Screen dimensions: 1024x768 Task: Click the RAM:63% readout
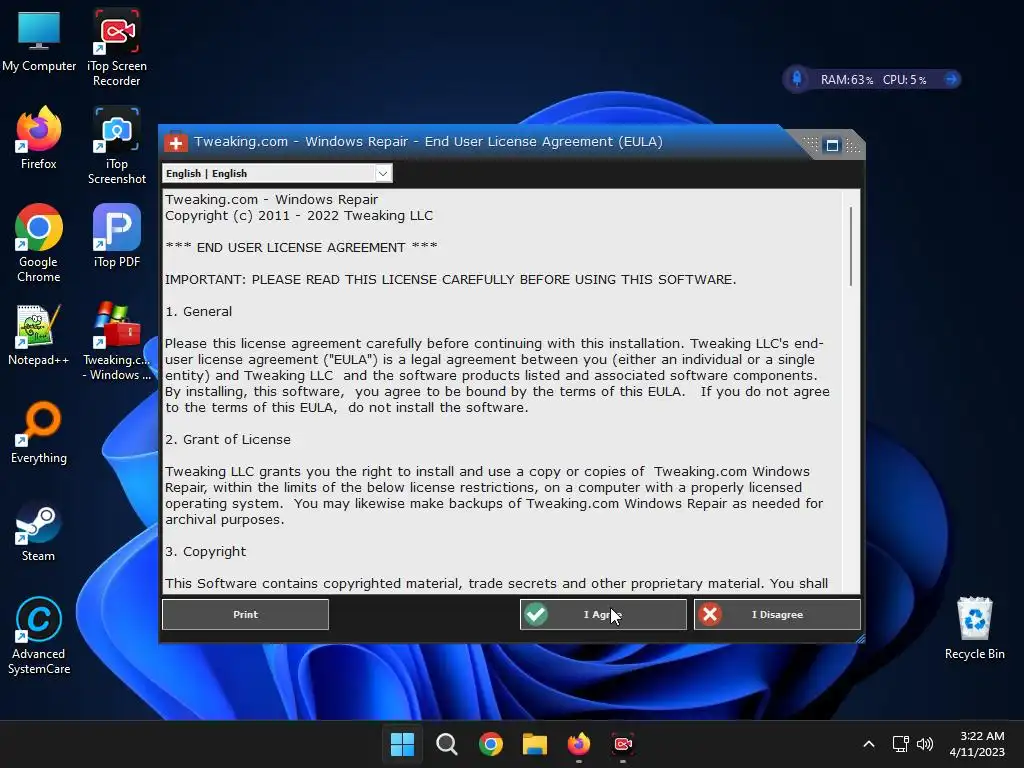pos(846,80)
